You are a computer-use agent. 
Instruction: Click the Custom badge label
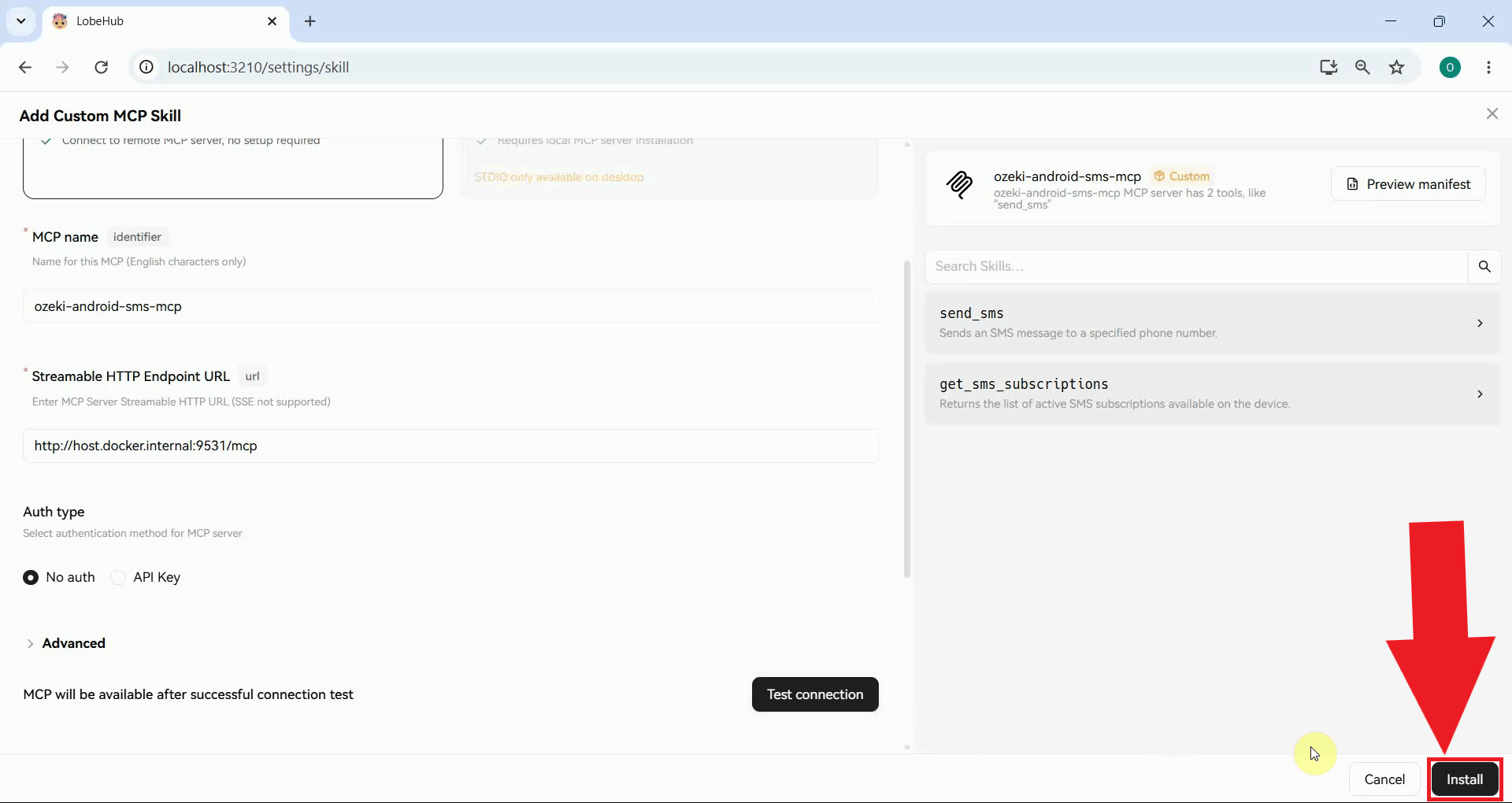1181,176
